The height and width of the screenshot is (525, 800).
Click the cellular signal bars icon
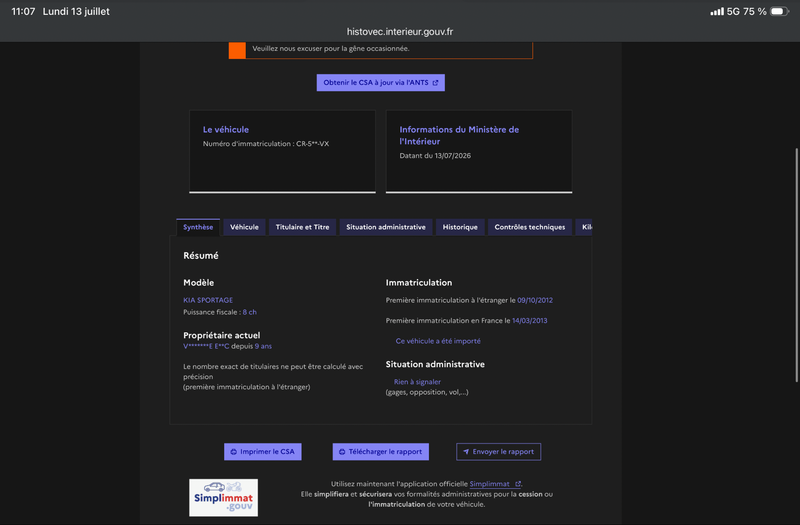click(x=717, y=11)
